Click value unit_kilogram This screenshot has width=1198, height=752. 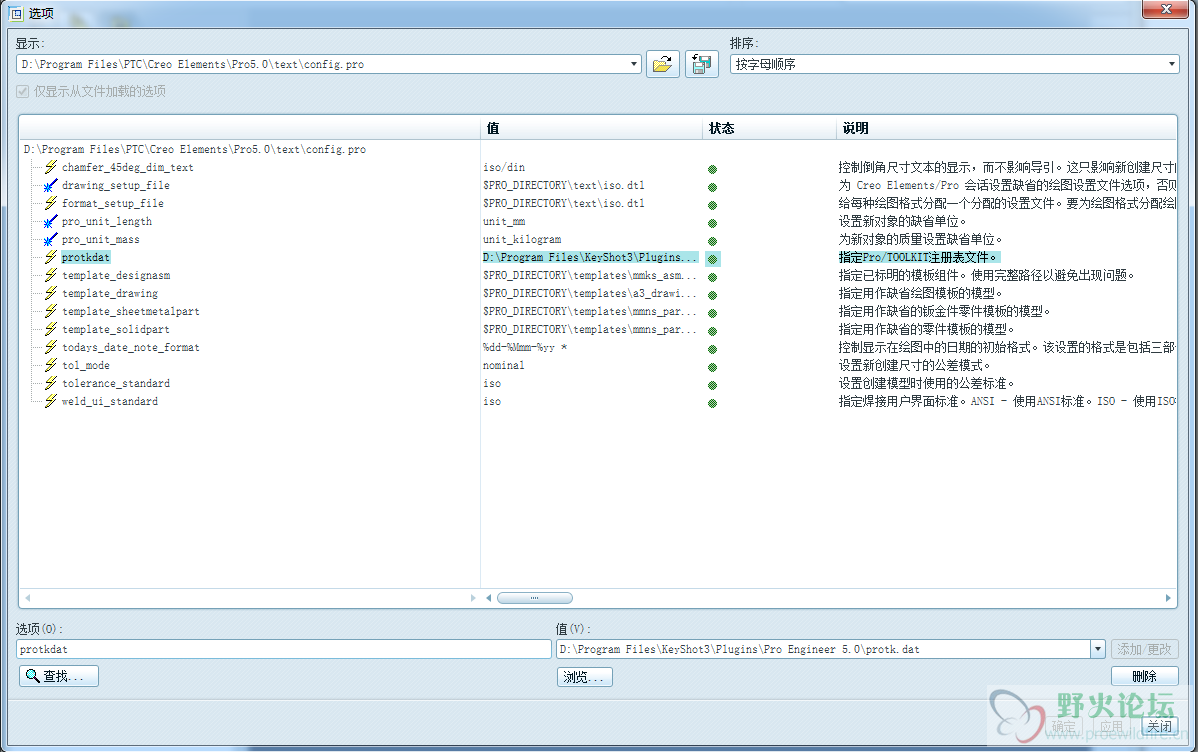click(x=522, y=239)
